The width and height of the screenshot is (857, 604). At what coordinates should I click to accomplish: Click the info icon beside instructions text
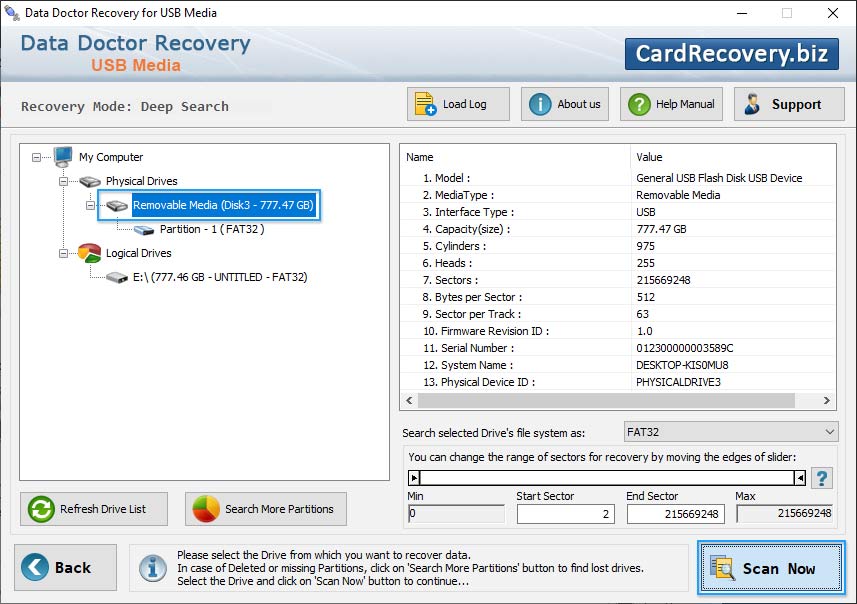(152, 568)
